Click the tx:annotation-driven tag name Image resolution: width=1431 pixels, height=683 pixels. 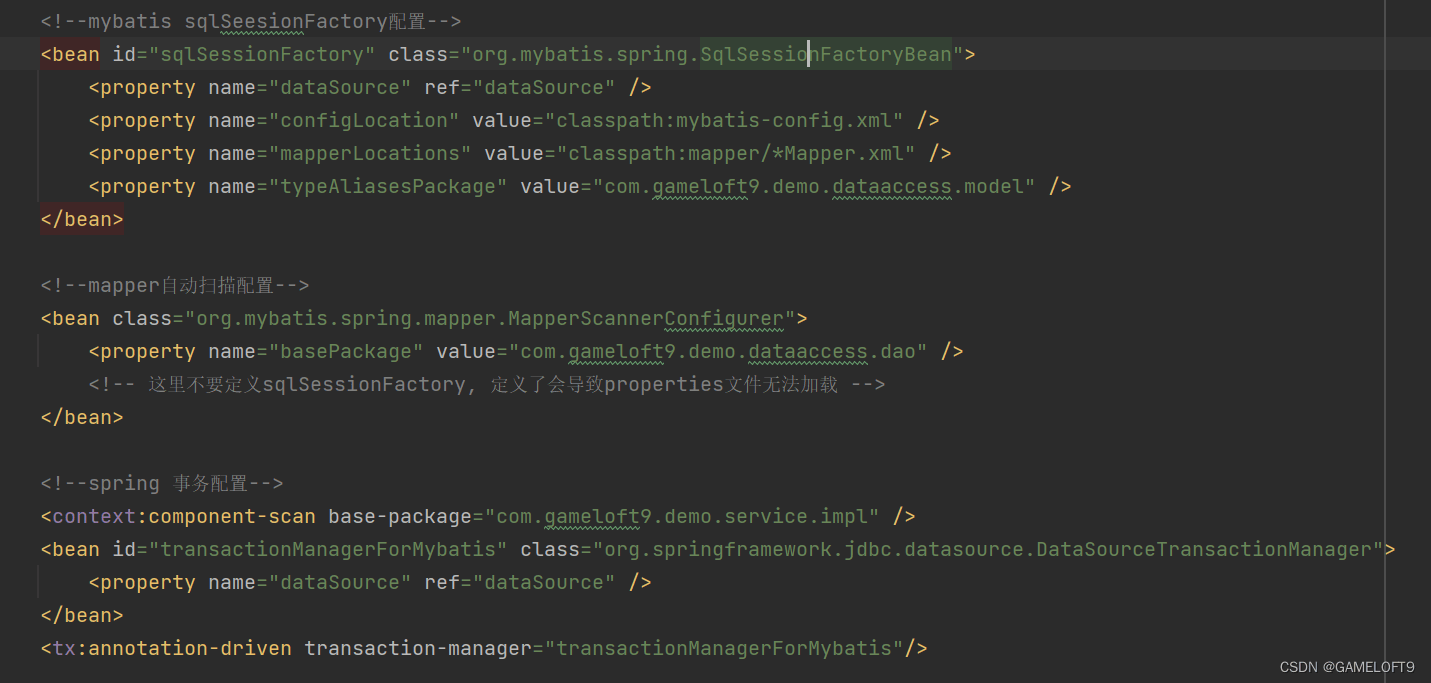pyautogui.click(x=172, y=648)
